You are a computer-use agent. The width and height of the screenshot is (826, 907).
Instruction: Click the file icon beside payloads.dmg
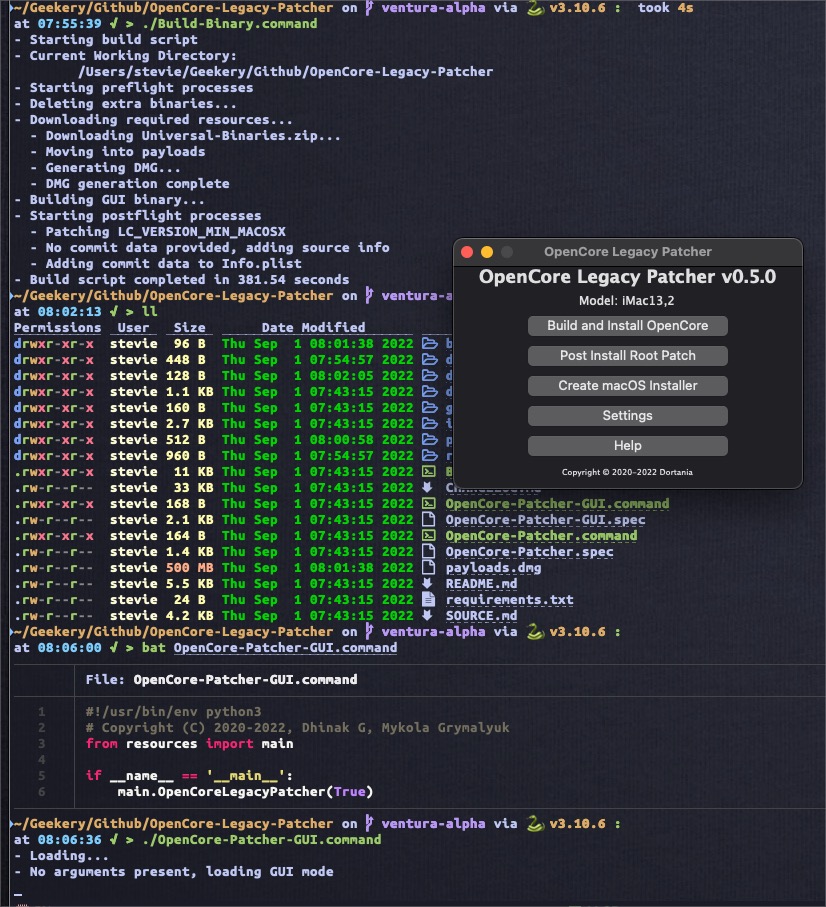(429, 567)
